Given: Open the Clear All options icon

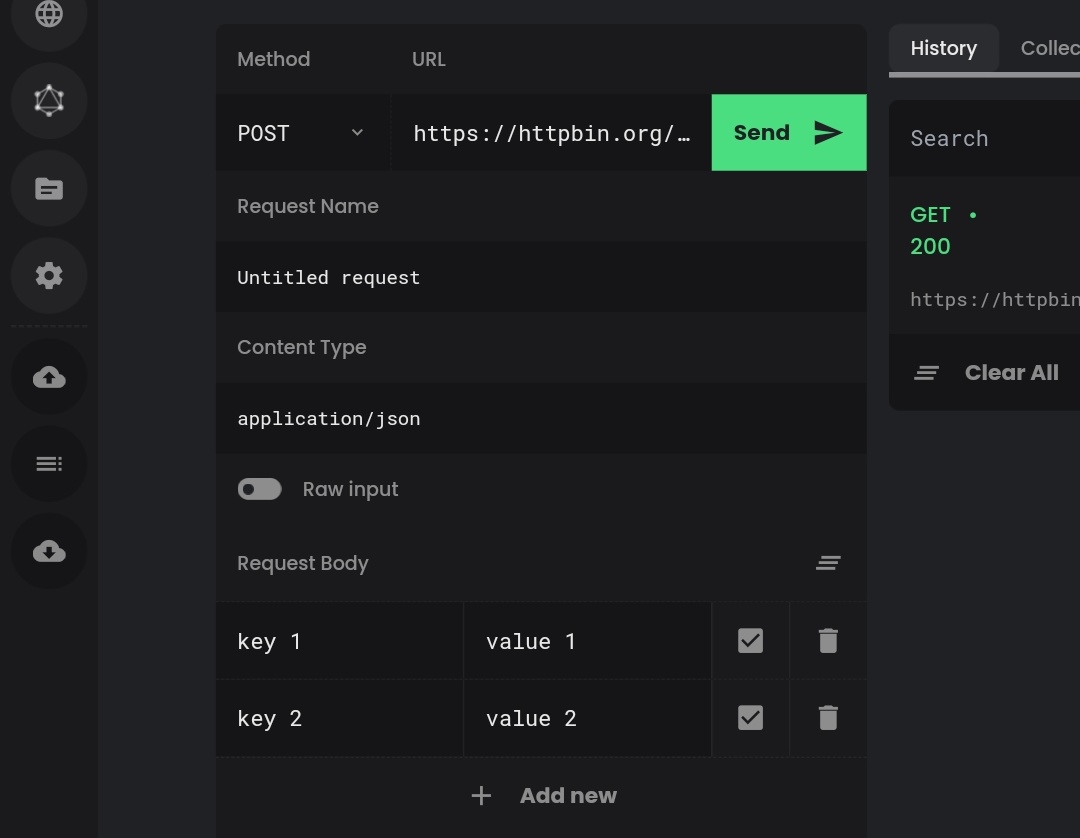Looking at the screenshot, I should click(x=925, y=372).
